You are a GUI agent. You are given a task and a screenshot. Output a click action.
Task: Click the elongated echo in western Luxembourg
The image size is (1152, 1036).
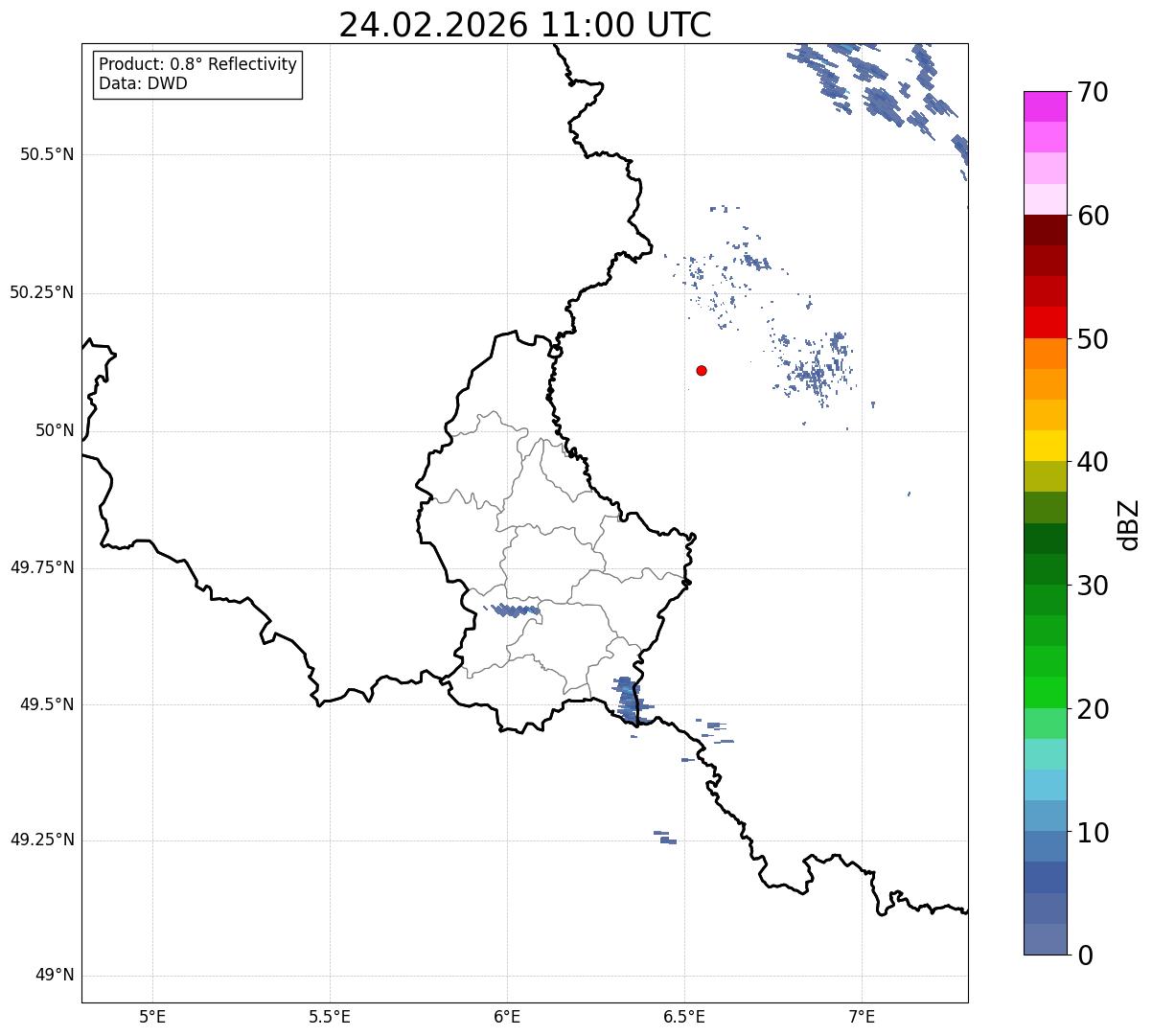pyautogui.click(x=517, y=610)
